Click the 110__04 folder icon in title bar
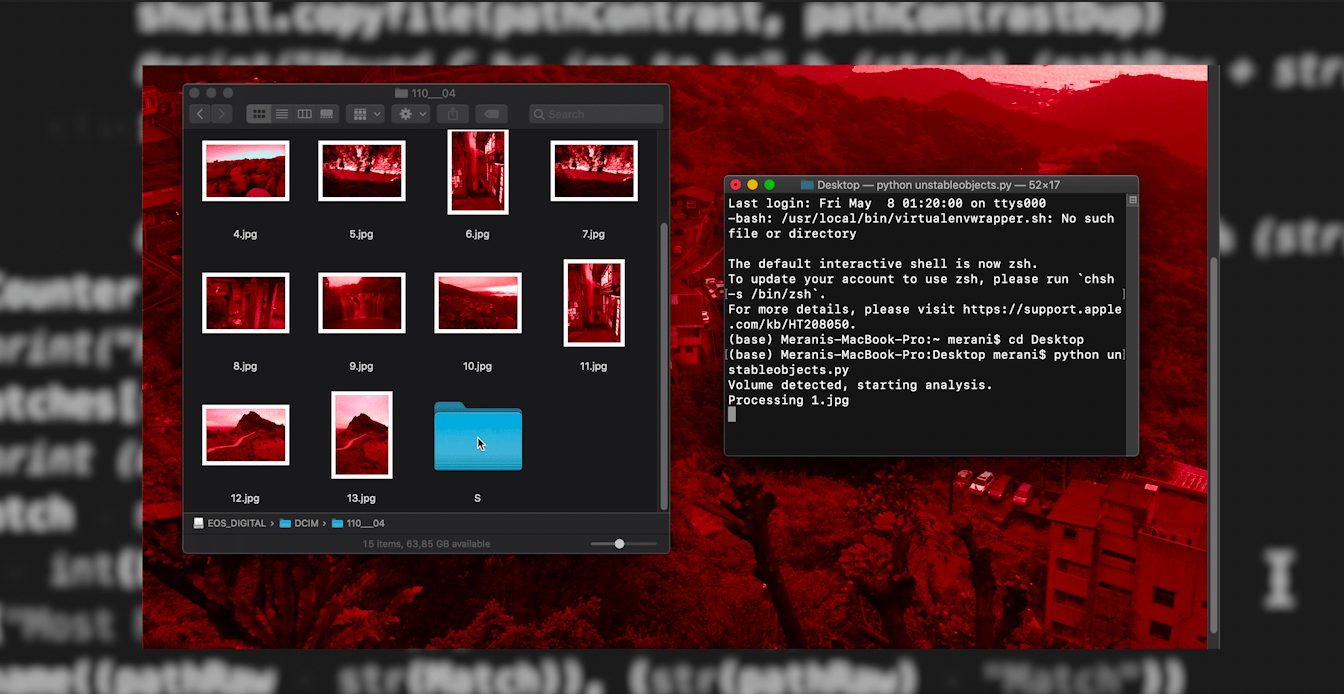The image size is (1344, 694). pyautogui.click(x=401, y=93)
